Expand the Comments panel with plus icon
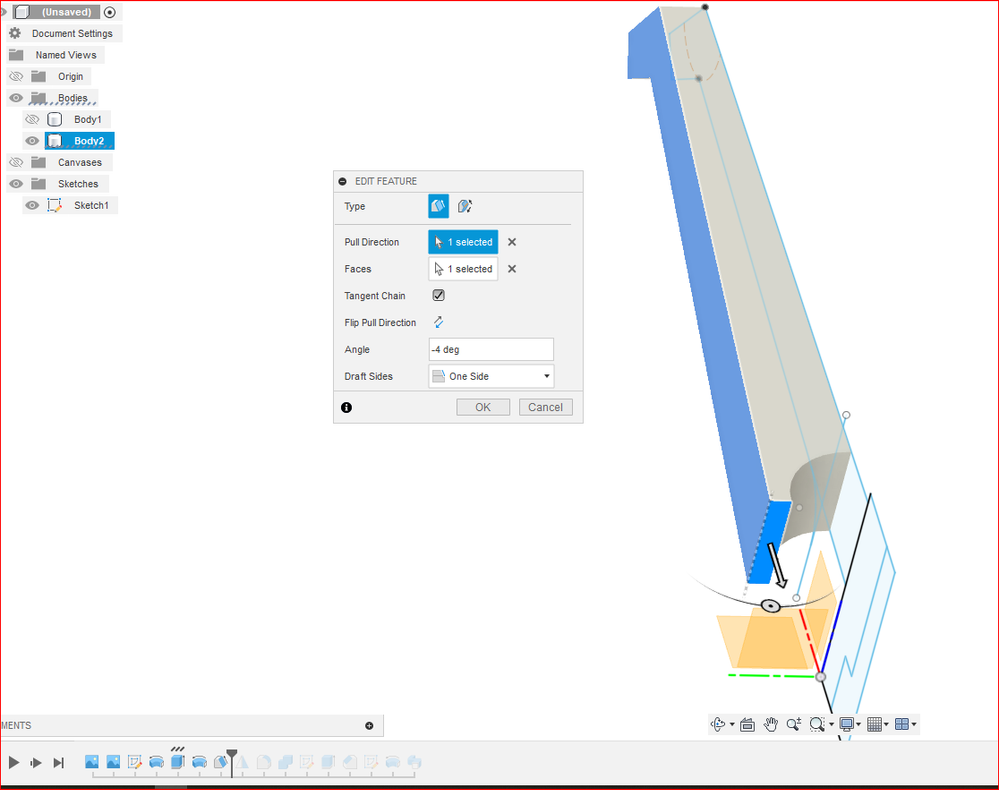The height and width of the screenshot is (790, 999). [x=369, y=726]
